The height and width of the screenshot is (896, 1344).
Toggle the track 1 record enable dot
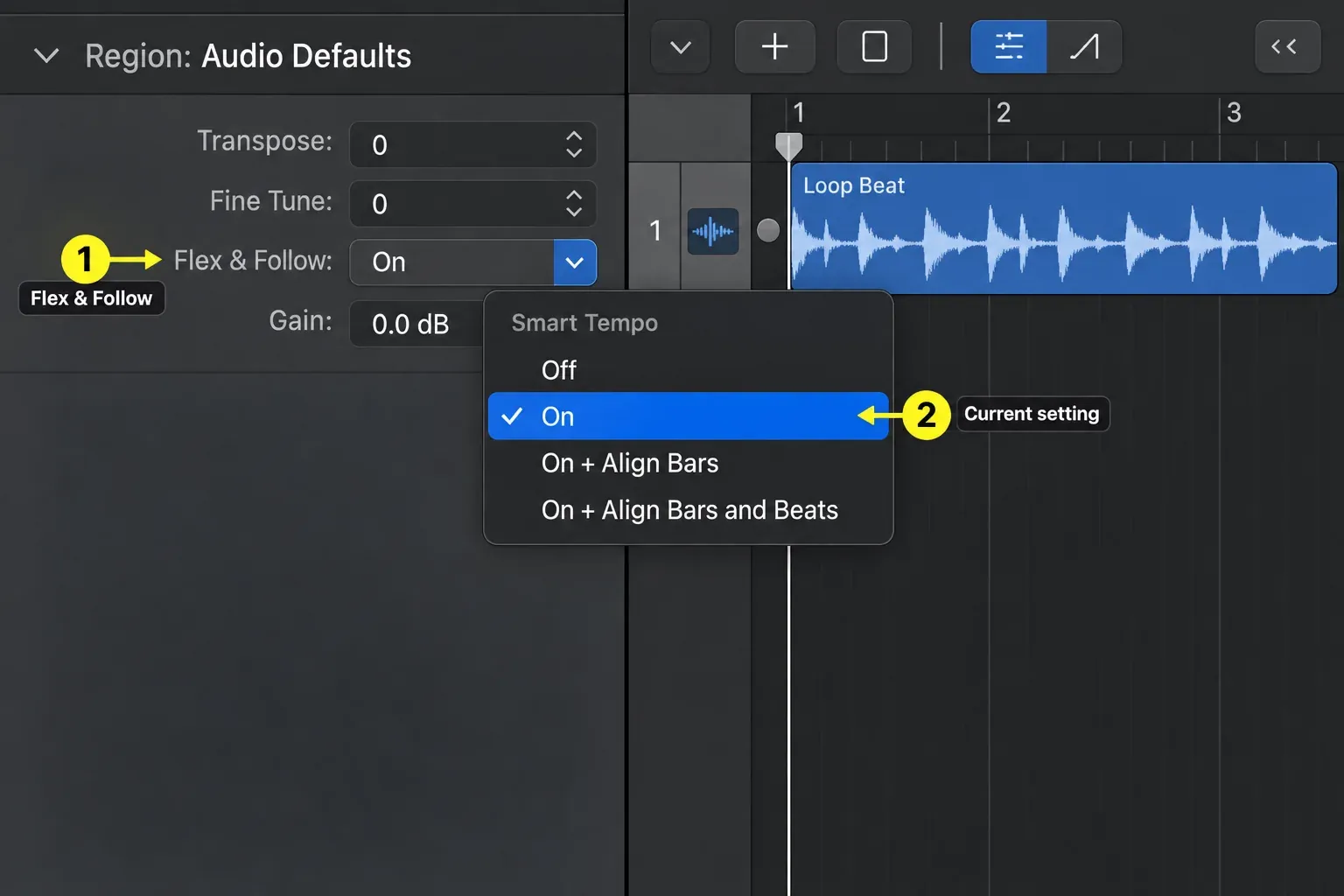point(768,230)
